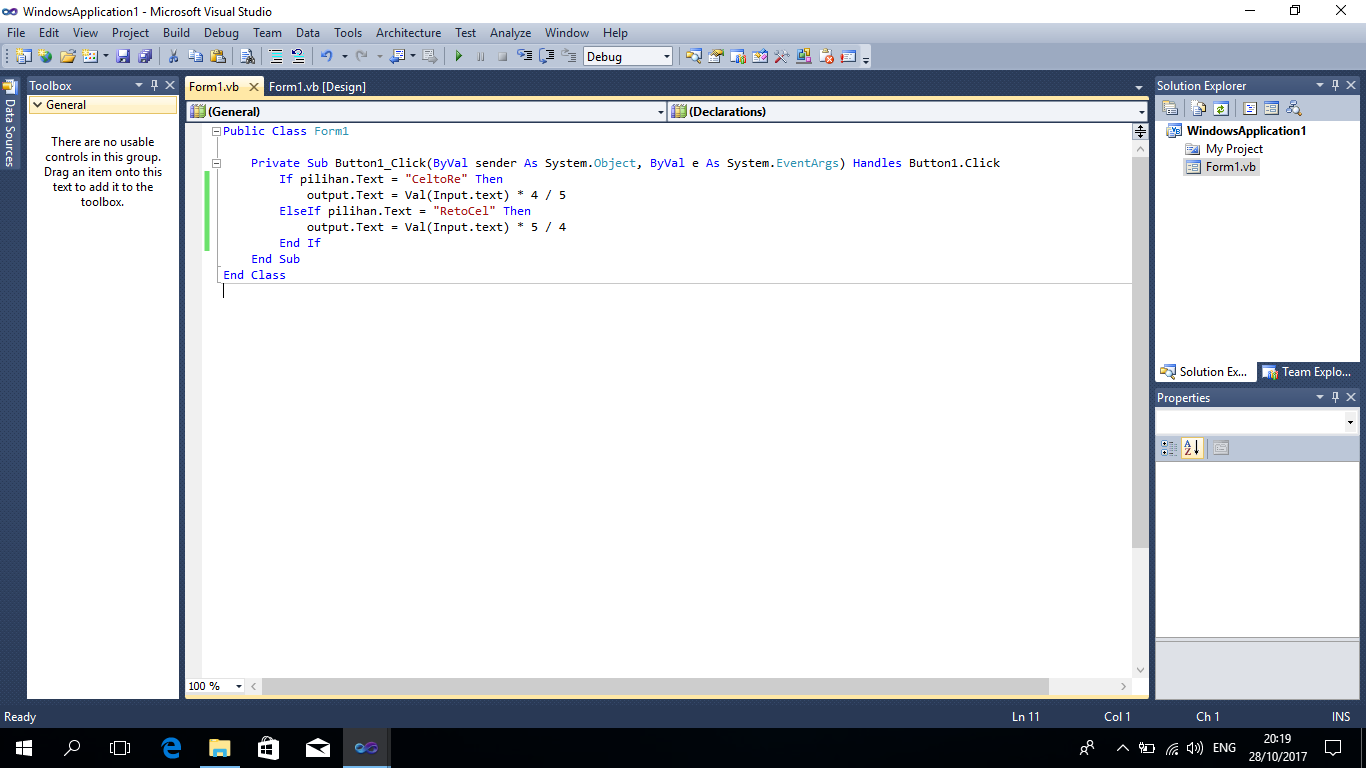
Task: Click the Paste icon on the toolbar
Action: click(x=217, y=56)
